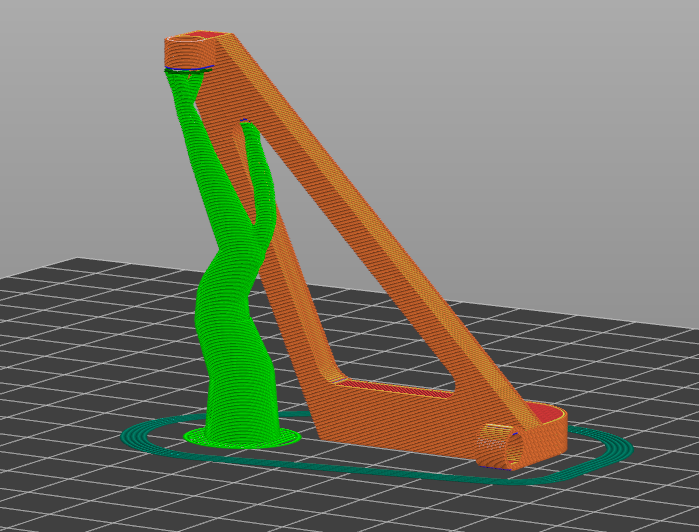
Task: Click the flat green support brim disc
Action: [242, 437]
